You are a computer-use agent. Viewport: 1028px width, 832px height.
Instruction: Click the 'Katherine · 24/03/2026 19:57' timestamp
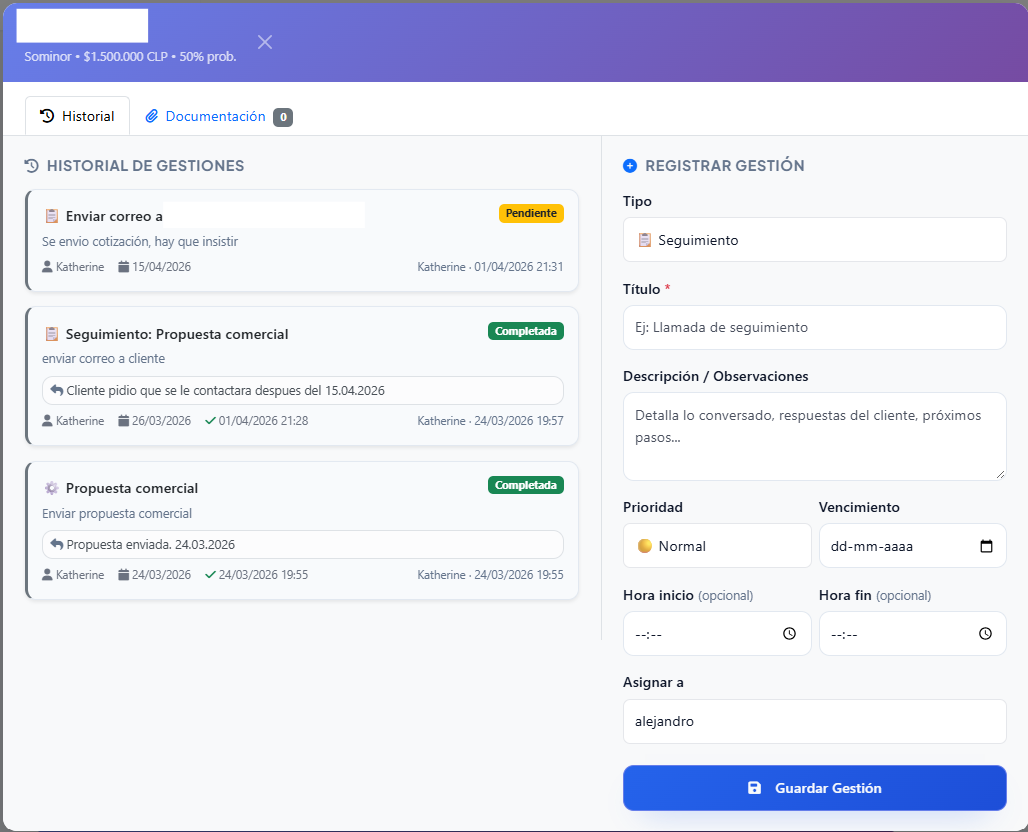click(490, 421)
